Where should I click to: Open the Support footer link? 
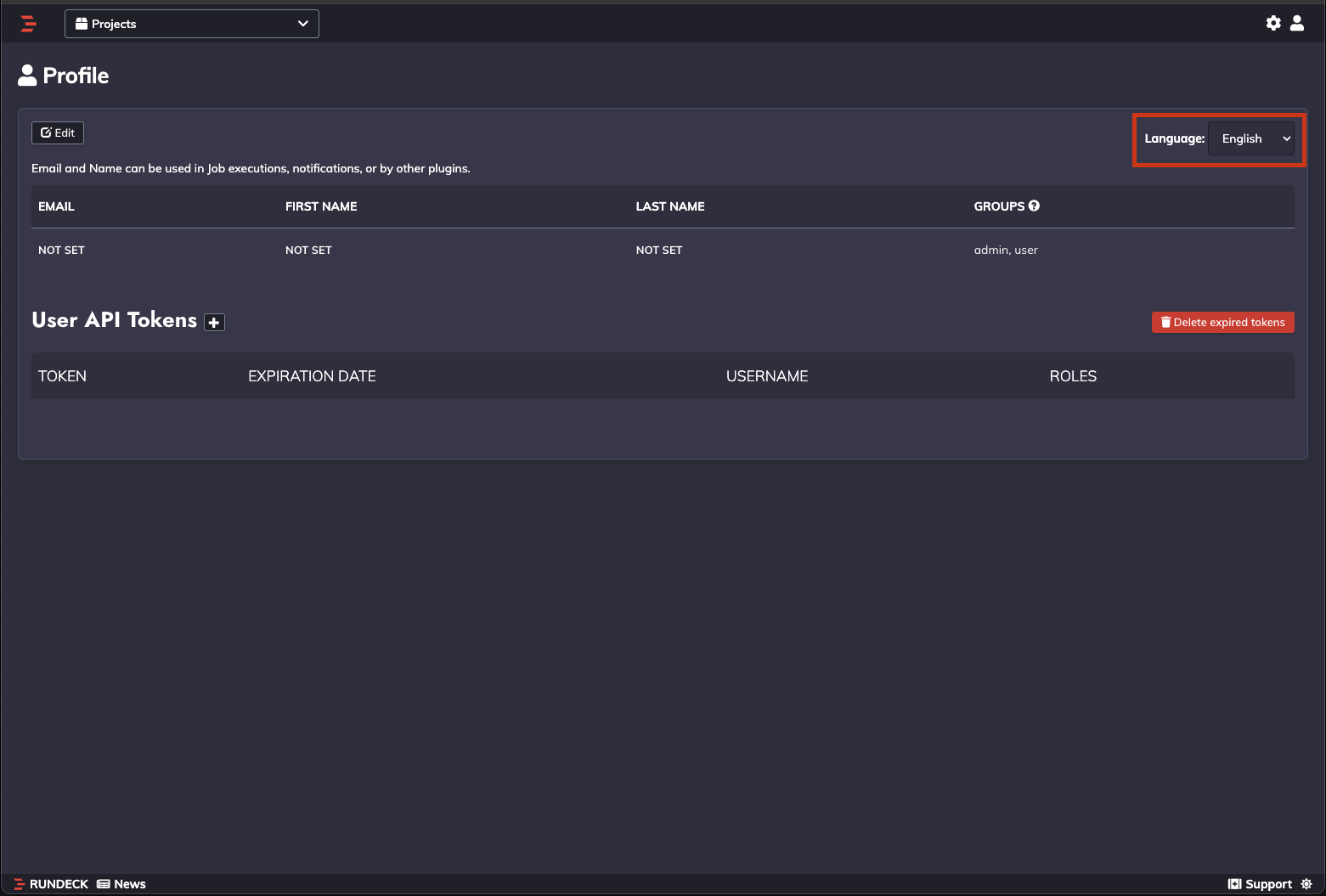(1260, 884)
